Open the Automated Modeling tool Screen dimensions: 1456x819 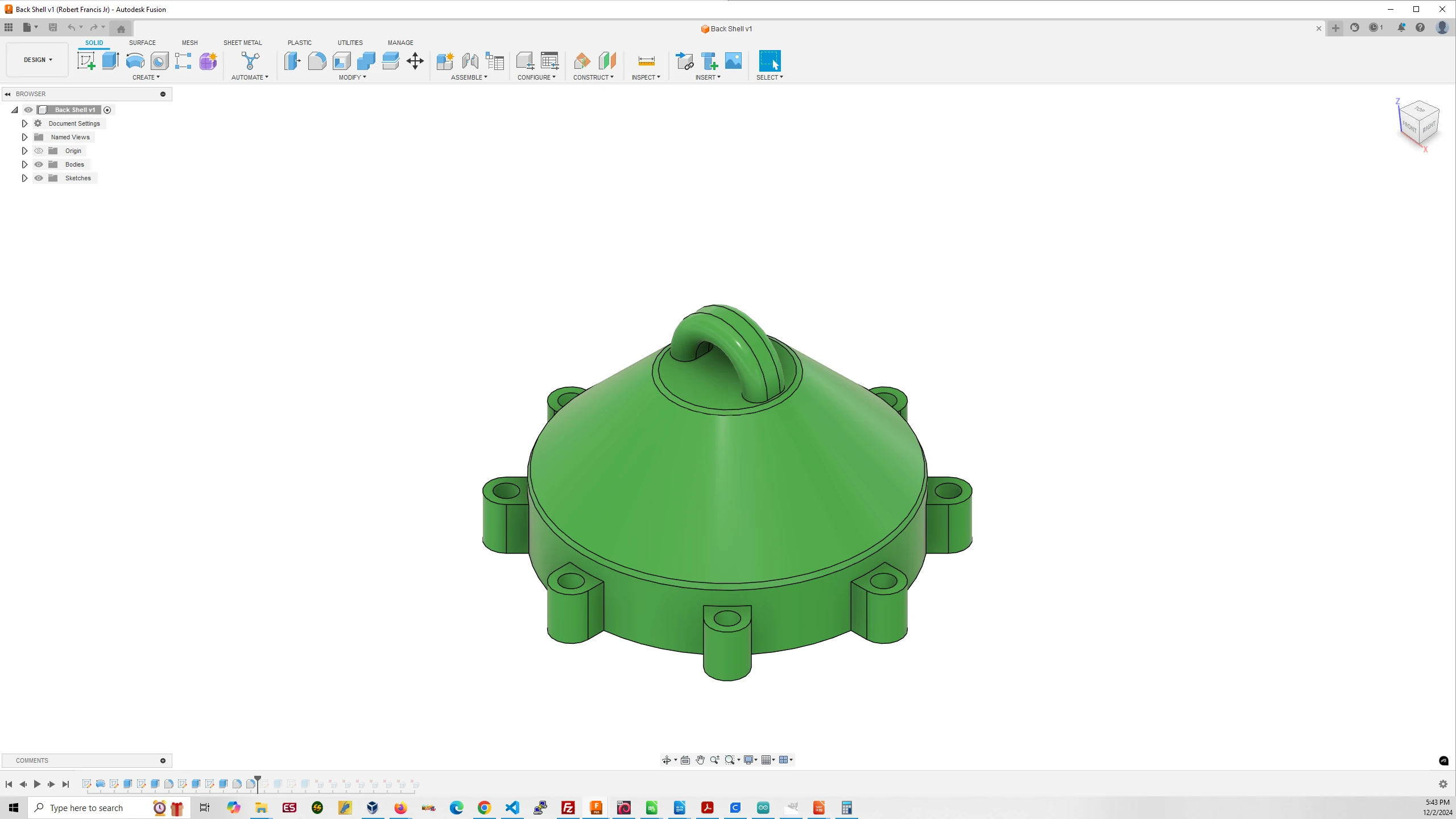point(250,61)
